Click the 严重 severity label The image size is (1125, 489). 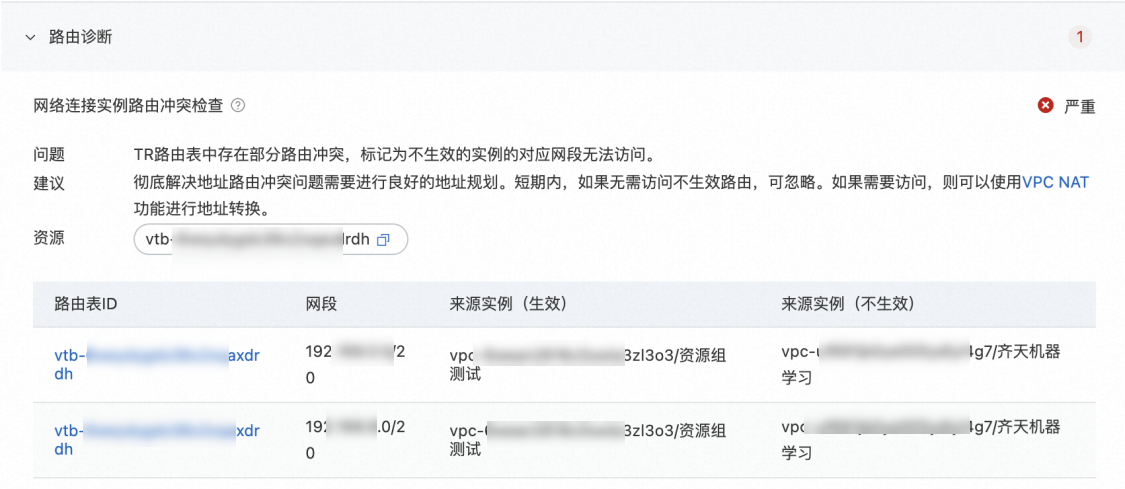tap(1079, 106)
